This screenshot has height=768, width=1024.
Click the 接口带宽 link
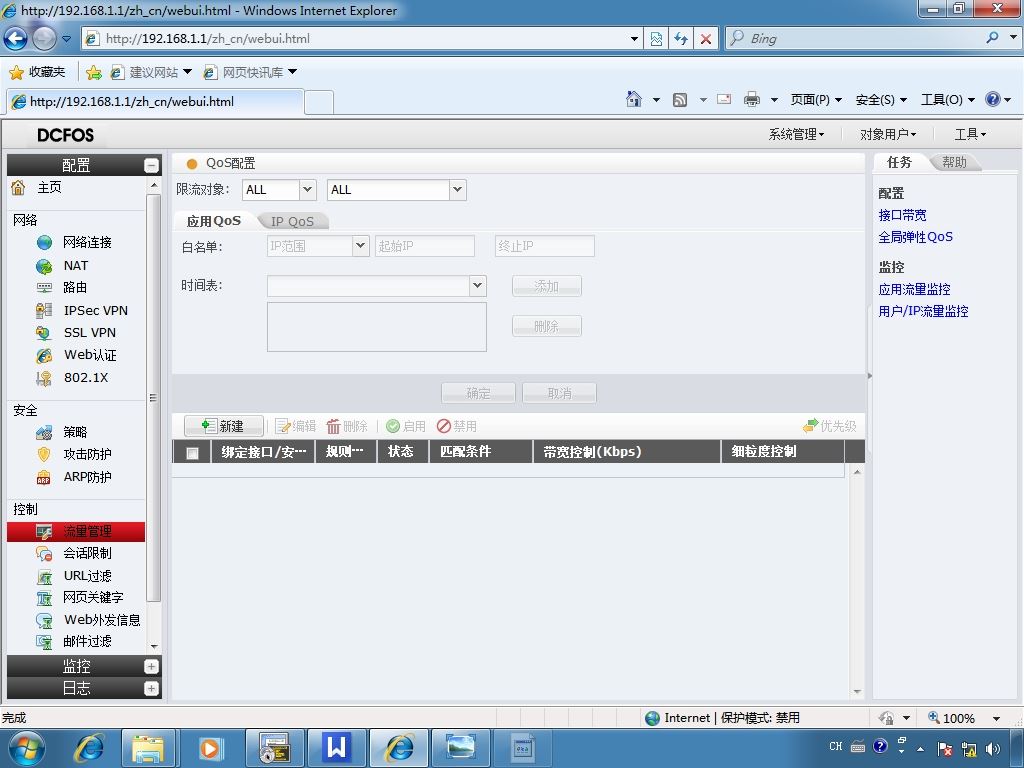[902, 216]
